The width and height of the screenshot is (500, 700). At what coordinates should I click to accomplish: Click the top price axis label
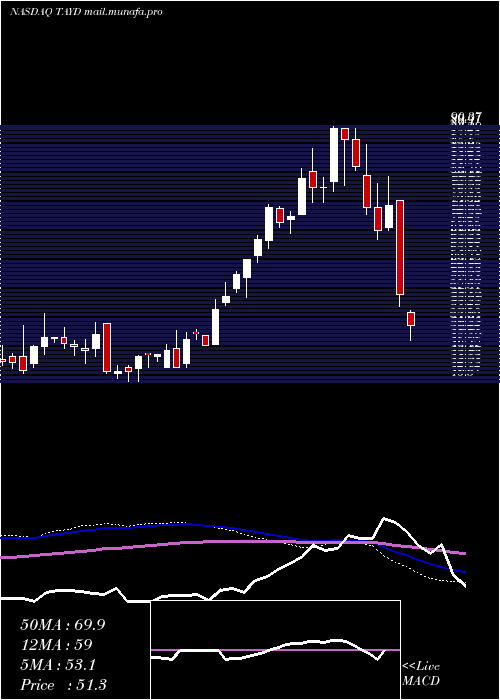(466, 117)
